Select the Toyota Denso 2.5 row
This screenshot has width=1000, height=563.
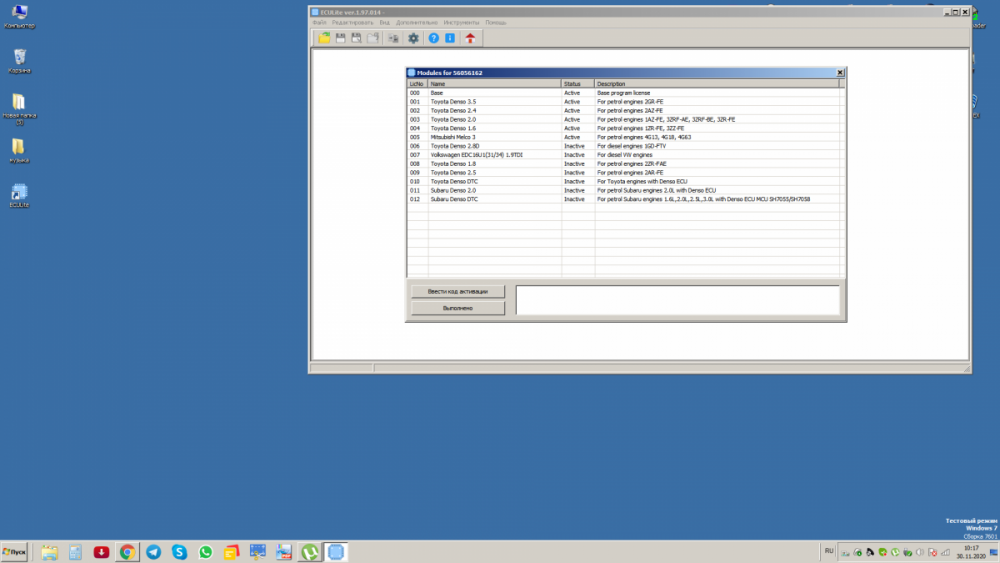(x=624, y=173)
